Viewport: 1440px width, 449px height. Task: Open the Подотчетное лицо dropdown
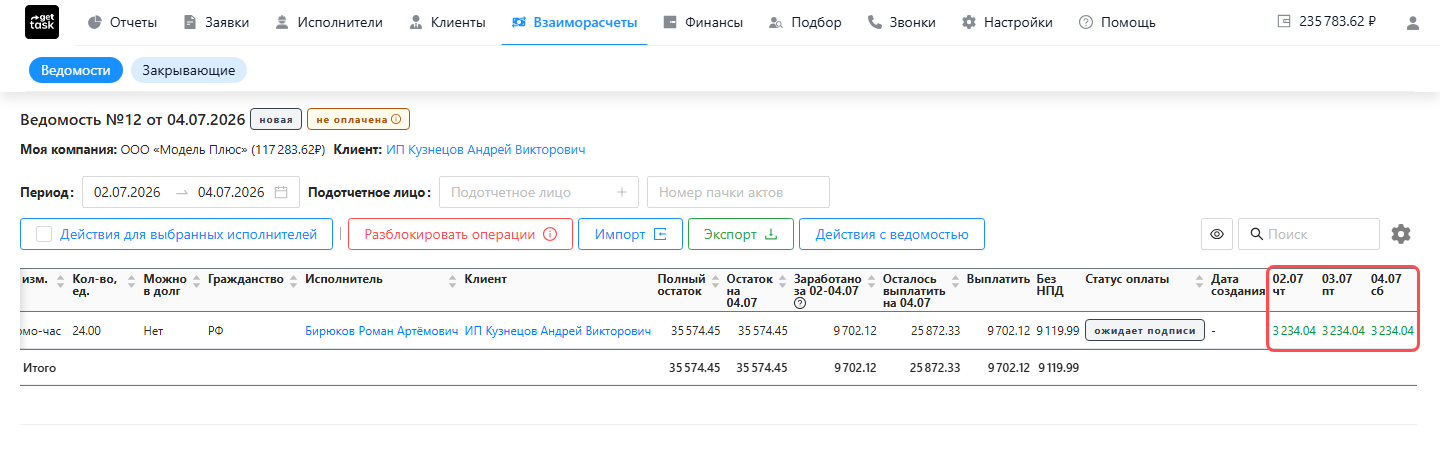pos(539,192)
